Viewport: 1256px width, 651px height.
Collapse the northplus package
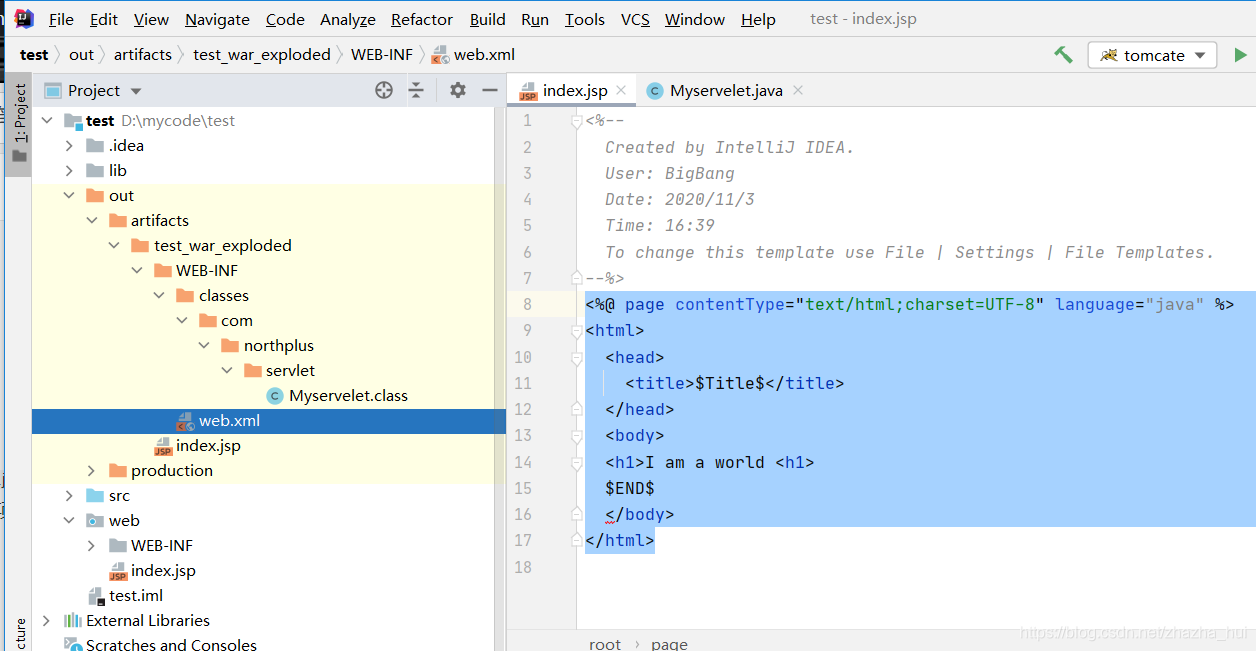point(204,346)
